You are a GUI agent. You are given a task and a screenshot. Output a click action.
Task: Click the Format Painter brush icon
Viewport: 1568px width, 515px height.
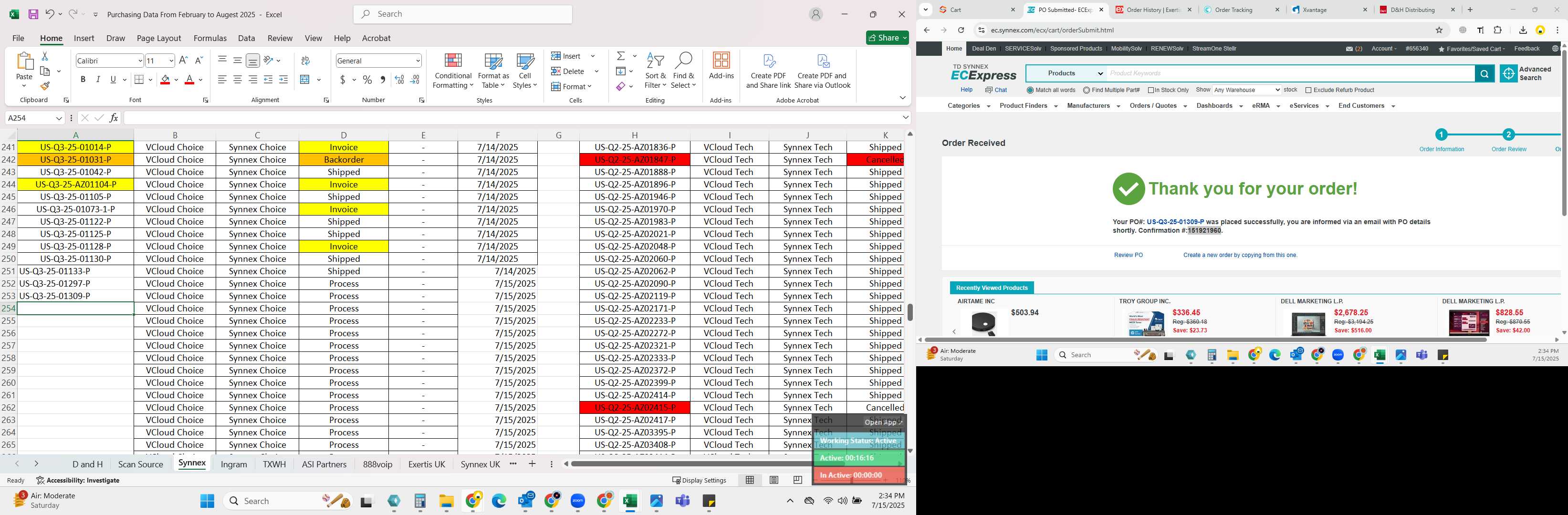coord(44,86)
